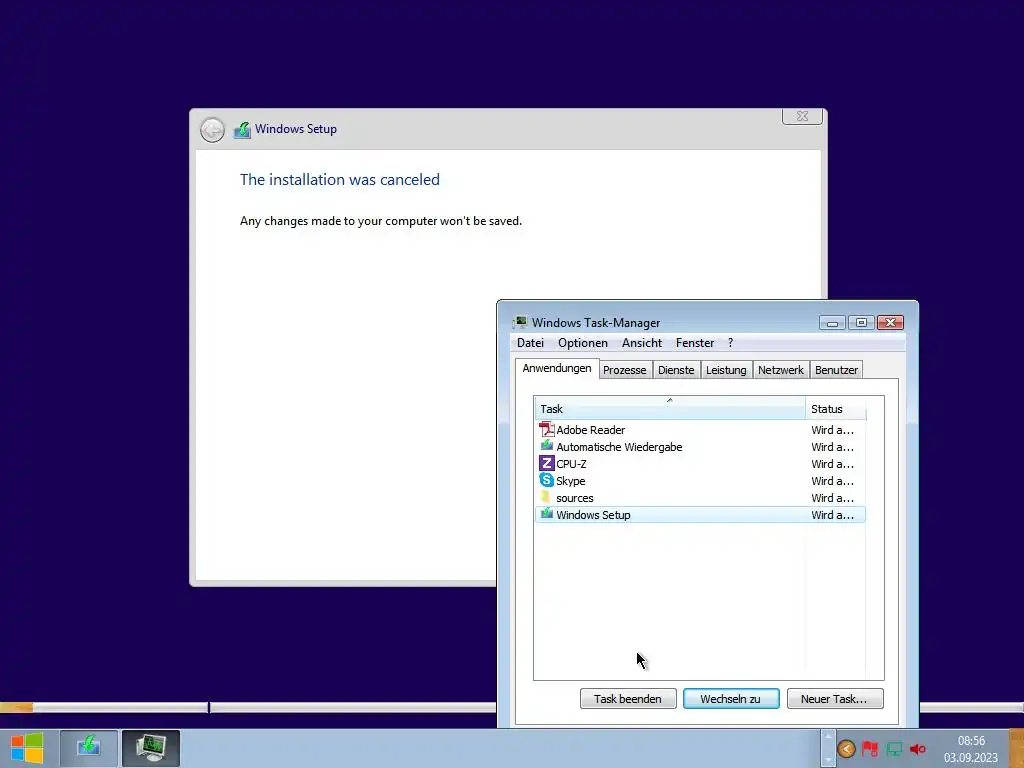The image size is (1024, 768).
Task: Select the CPU-Z task row
Action: (700, 464)
